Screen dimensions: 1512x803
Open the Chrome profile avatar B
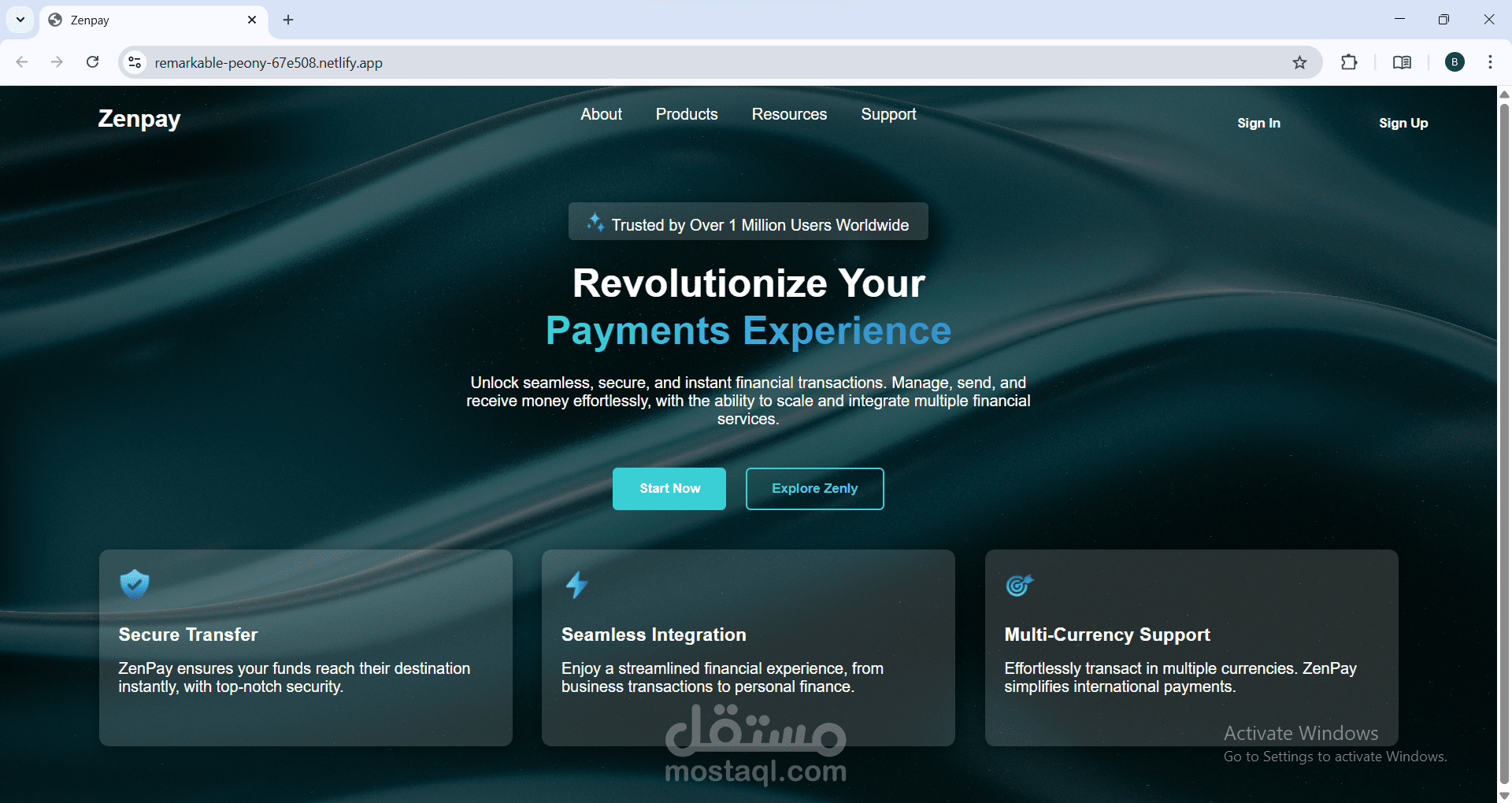point(1455,62)
